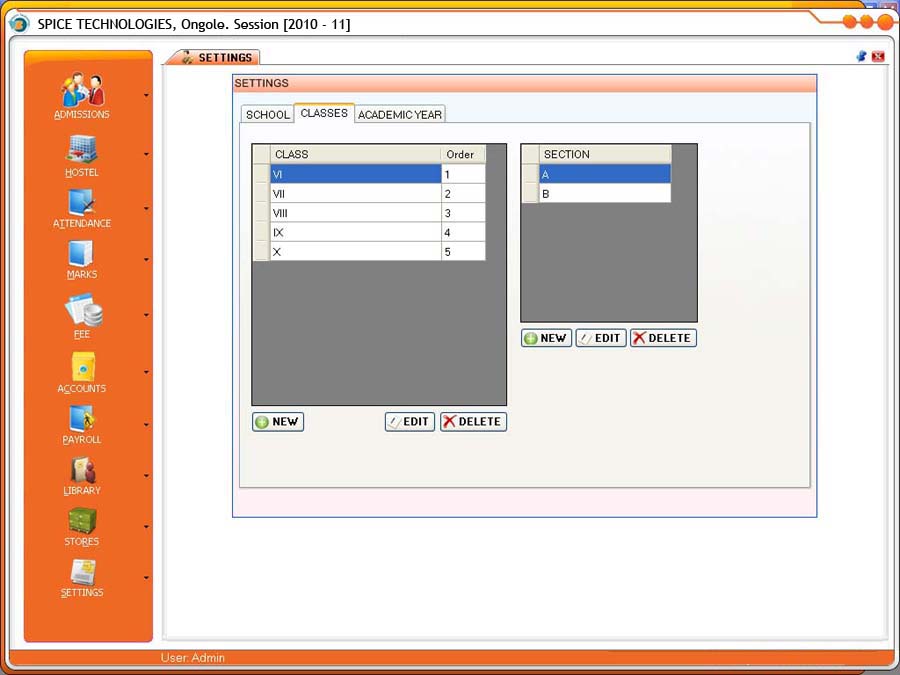Select the Marks icon in sidebar

point(82,253)
